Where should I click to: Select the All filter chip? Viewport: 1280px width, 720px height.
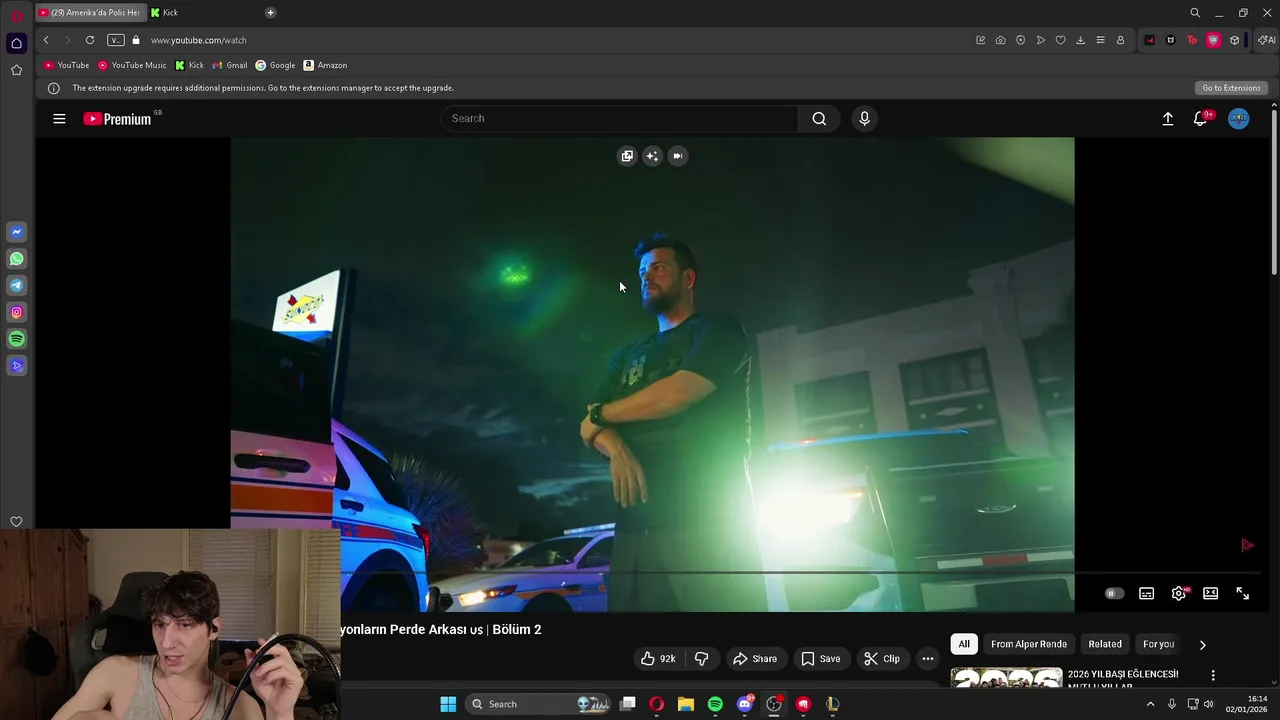[x=964, y=644]
